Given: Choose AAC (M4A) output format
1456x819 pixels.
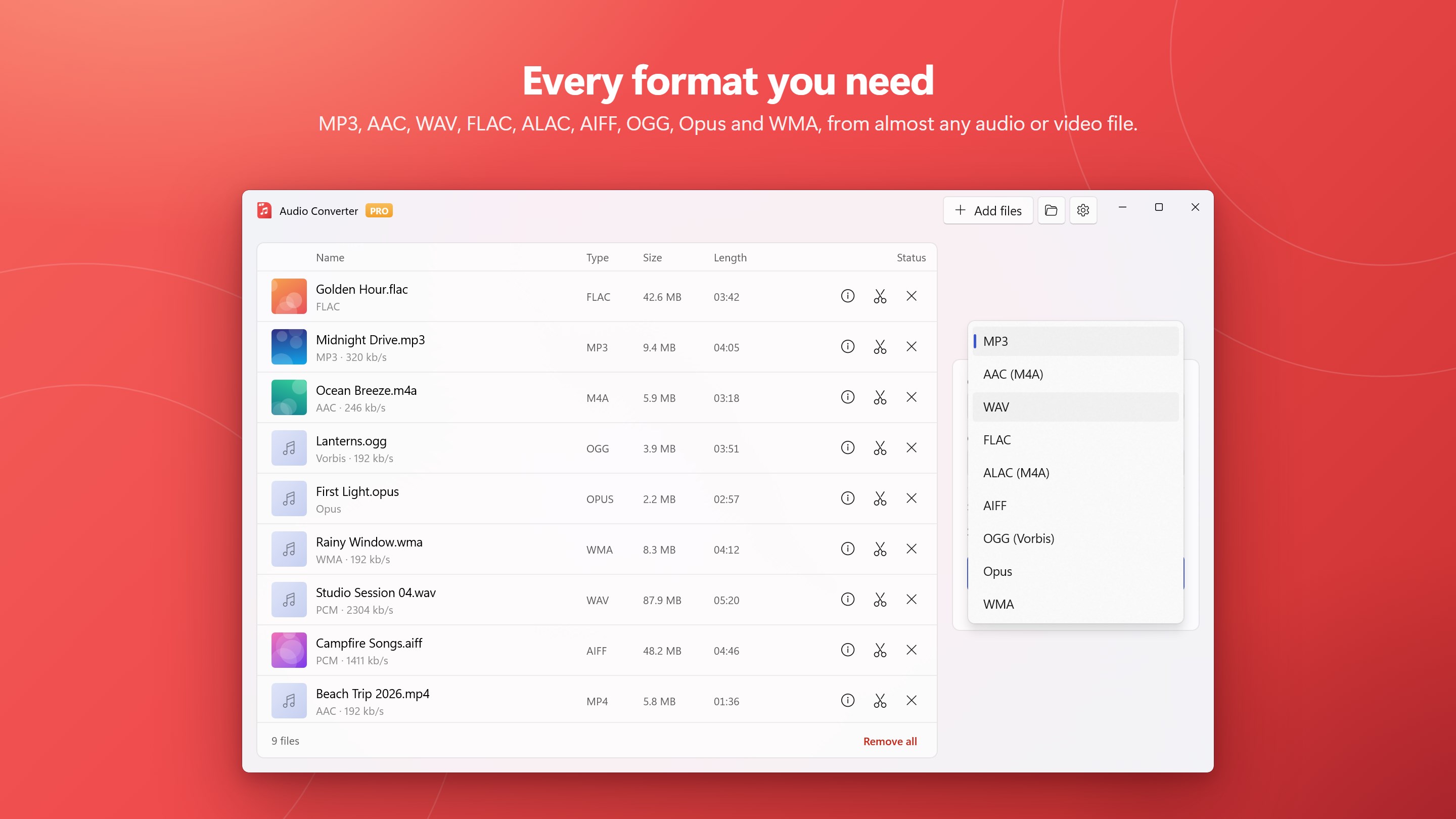Looking at the screenshot, I should 1075,374.
